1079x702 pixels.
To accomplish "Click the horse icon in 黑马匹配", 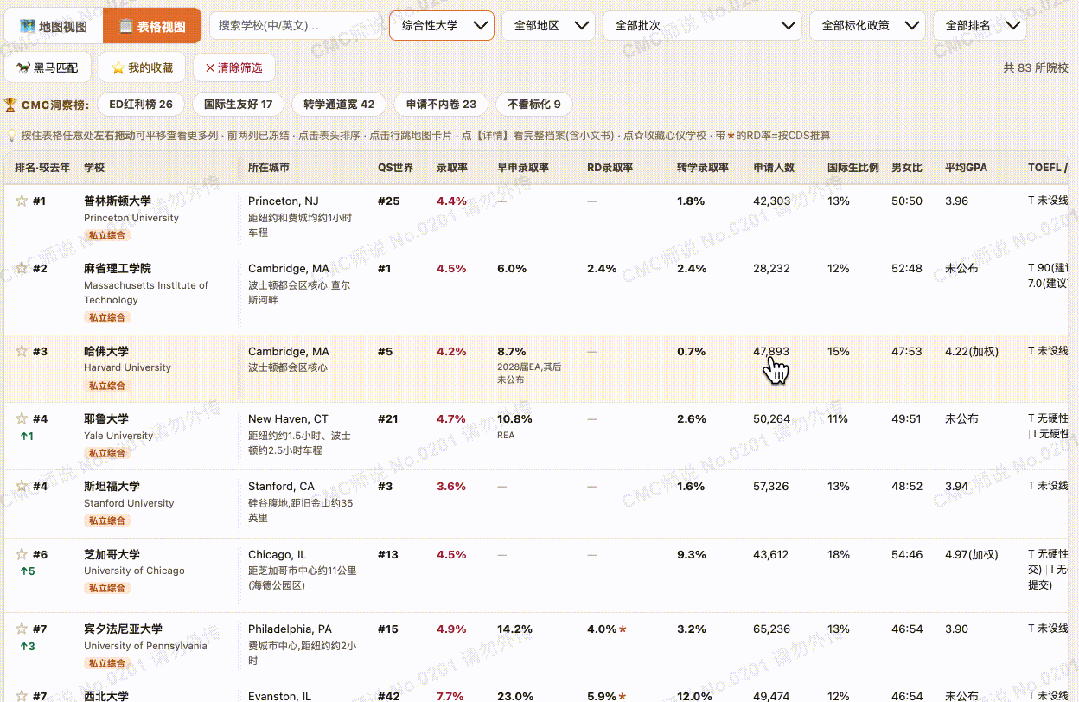I will pyautogui.click(x=23, y=67).
